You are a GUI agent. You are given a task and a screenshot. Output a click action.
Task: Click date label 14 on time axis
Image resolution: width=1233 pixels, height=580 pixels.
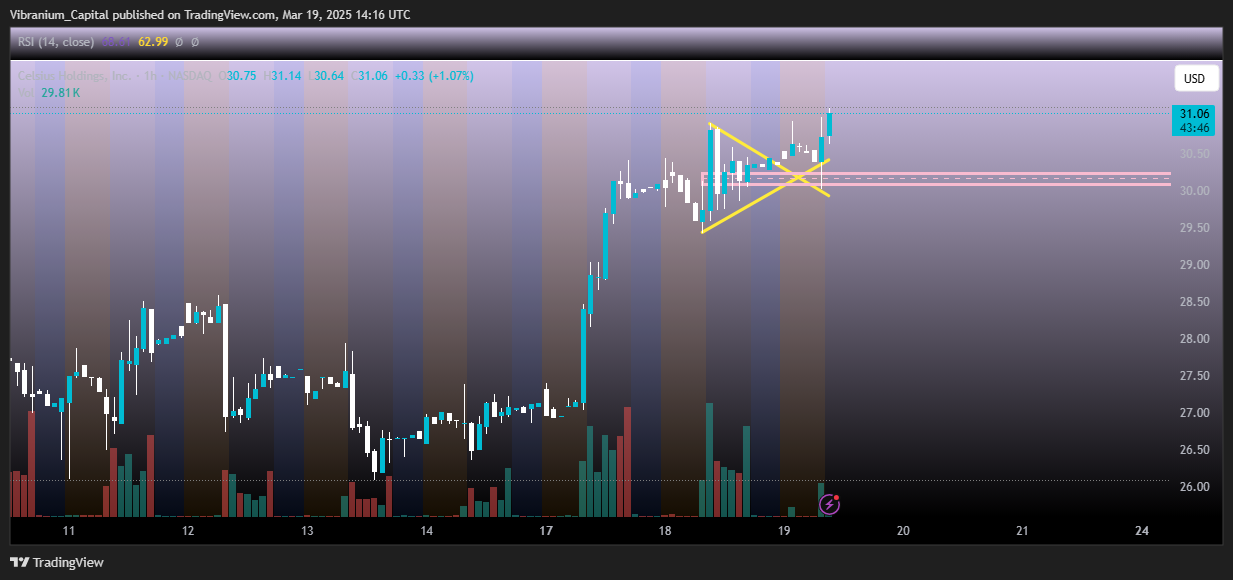[427, 531]
